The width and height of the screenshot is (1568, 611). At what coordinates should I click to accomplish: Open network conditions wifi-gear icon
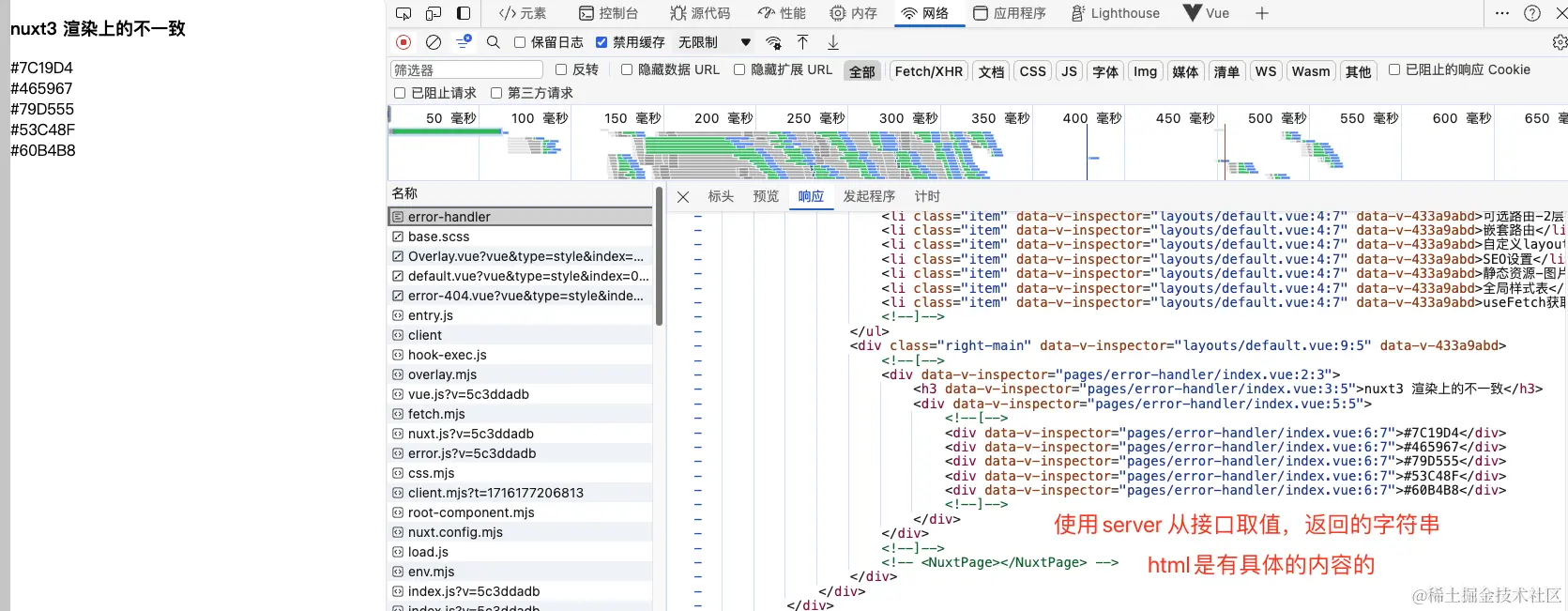point(774,42)
